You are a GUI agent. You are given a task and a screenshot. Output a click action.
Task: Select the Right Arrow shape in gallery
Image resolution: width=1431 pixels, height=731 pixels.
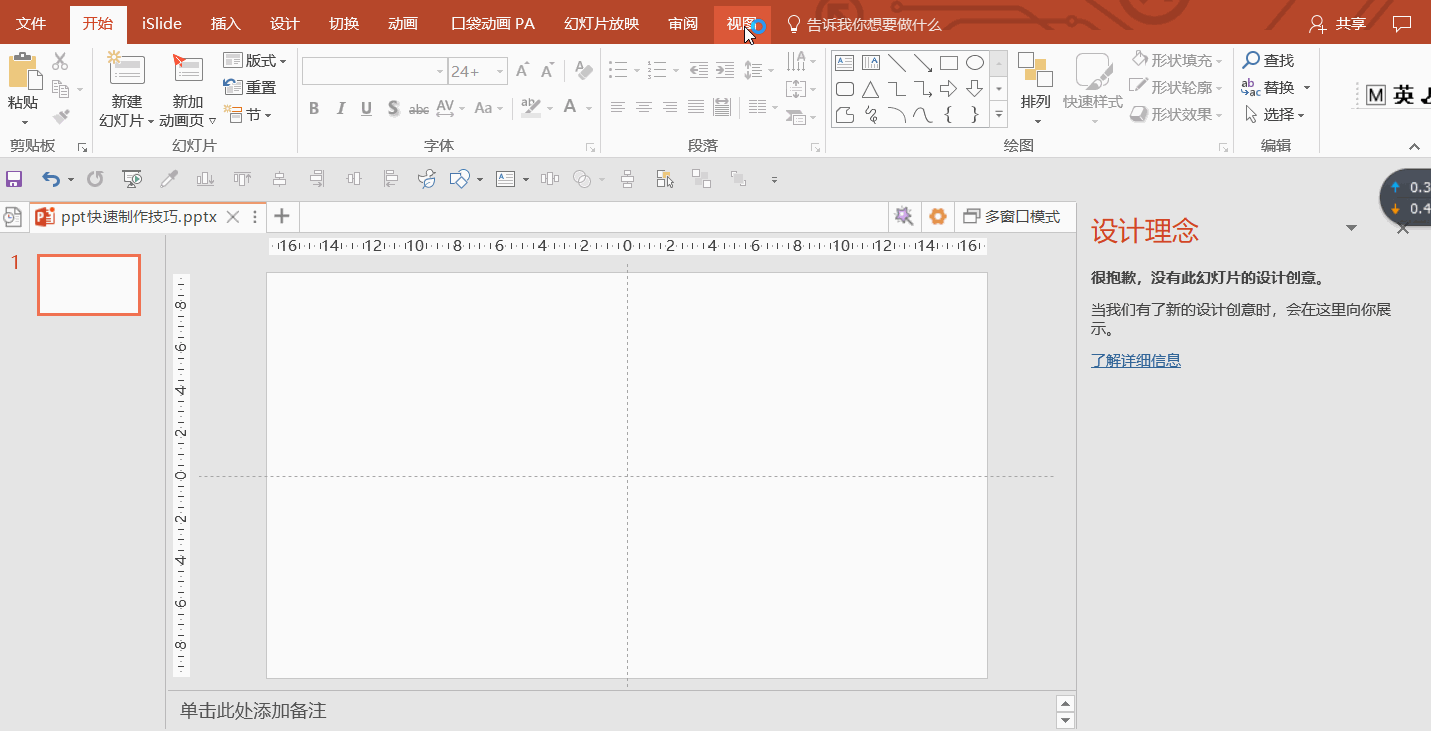(949, 89)
